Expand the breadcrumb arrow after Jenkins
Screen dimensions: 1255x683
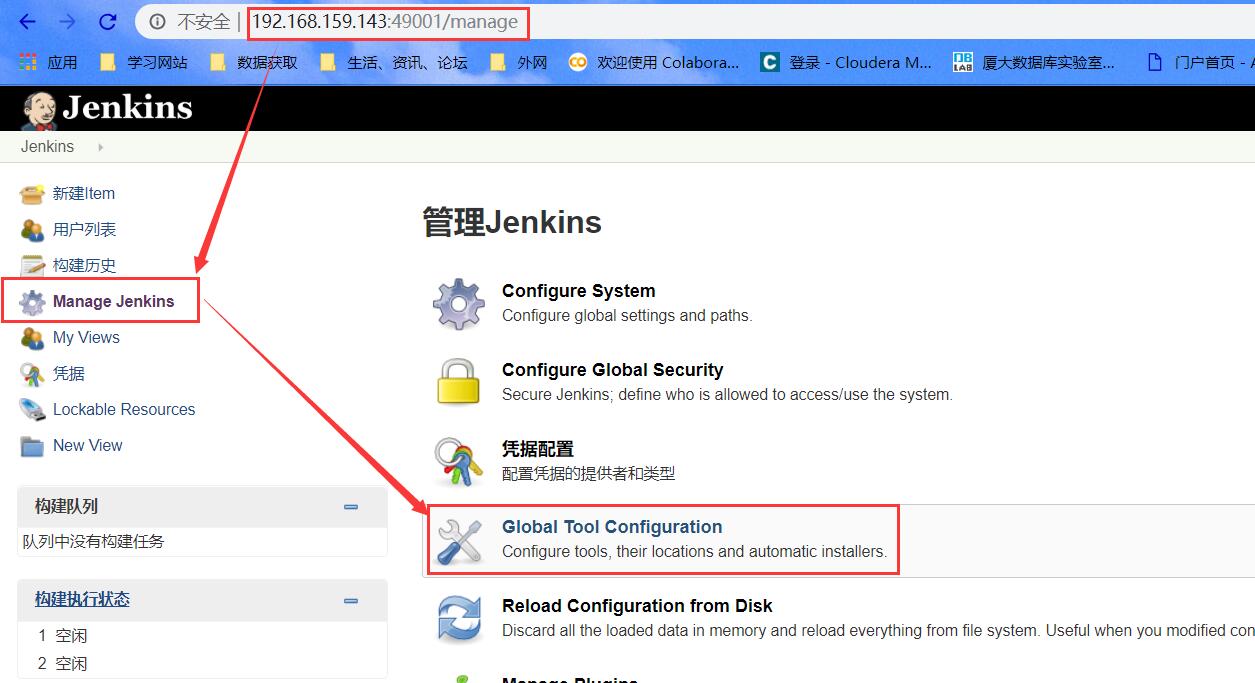(100, 147)
